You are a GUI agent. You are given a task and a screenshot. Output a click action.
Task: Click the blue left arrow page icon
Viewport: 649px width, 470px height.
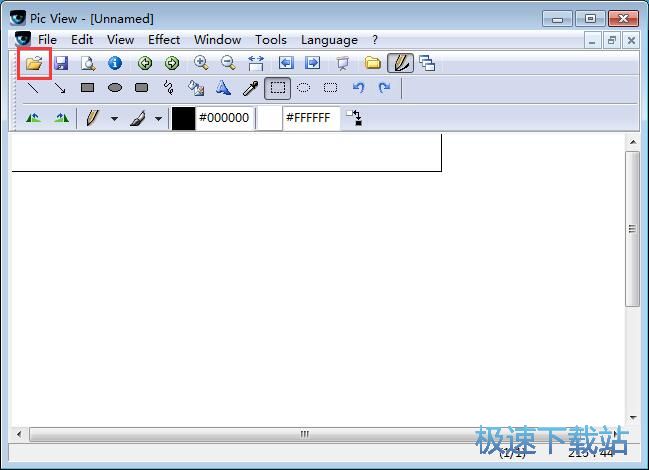coord(286,63)
